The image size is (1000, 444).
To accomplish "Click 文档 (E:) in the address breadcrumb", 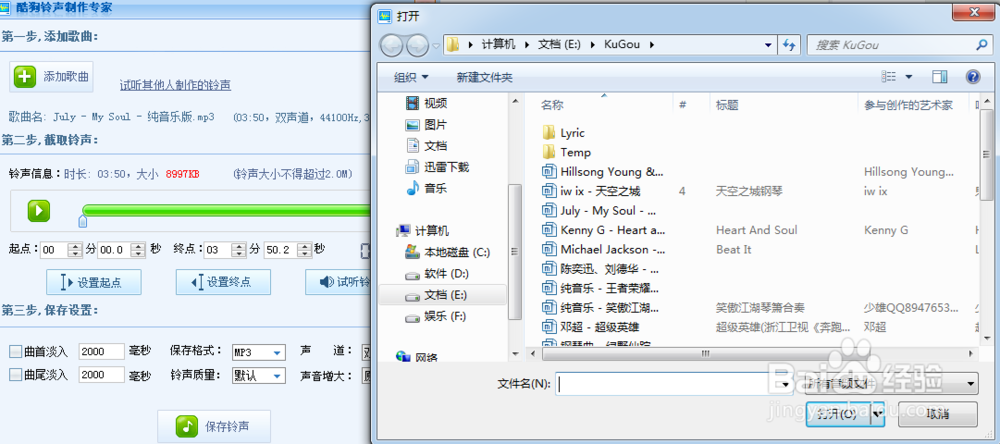I will point(559,45).
